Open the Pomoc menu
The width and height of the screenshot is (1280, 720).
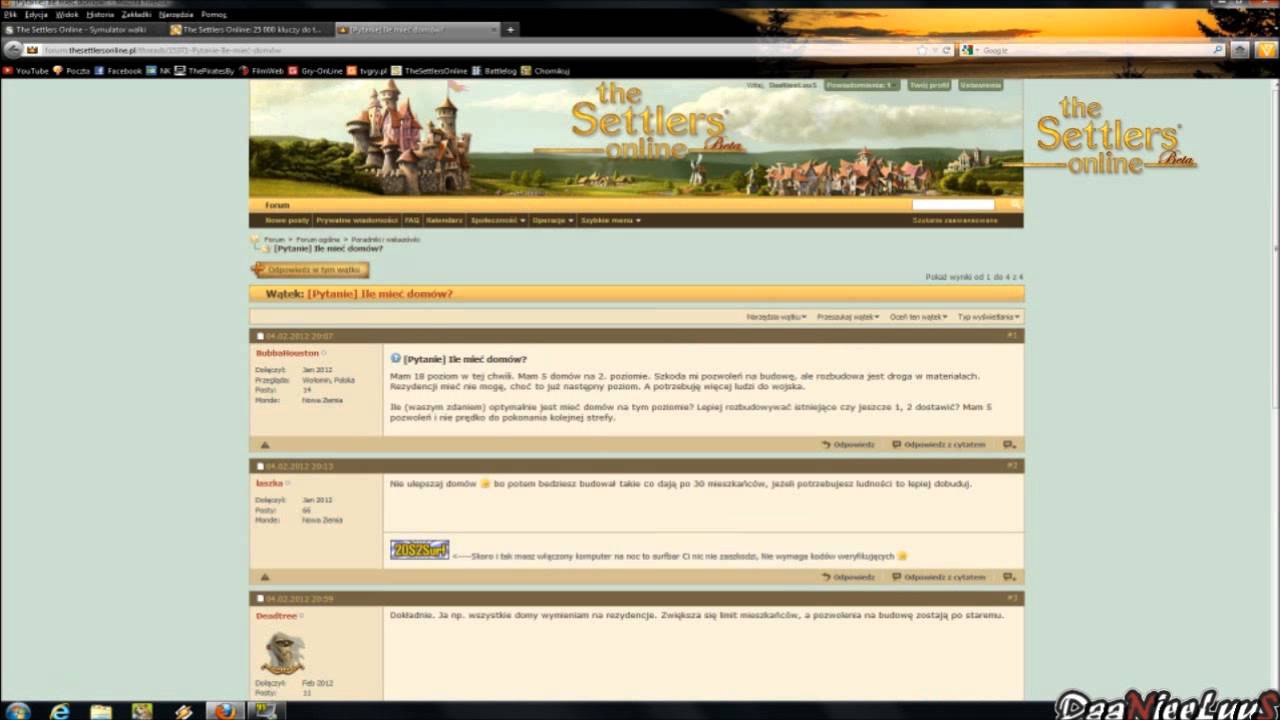coord(214,15)
